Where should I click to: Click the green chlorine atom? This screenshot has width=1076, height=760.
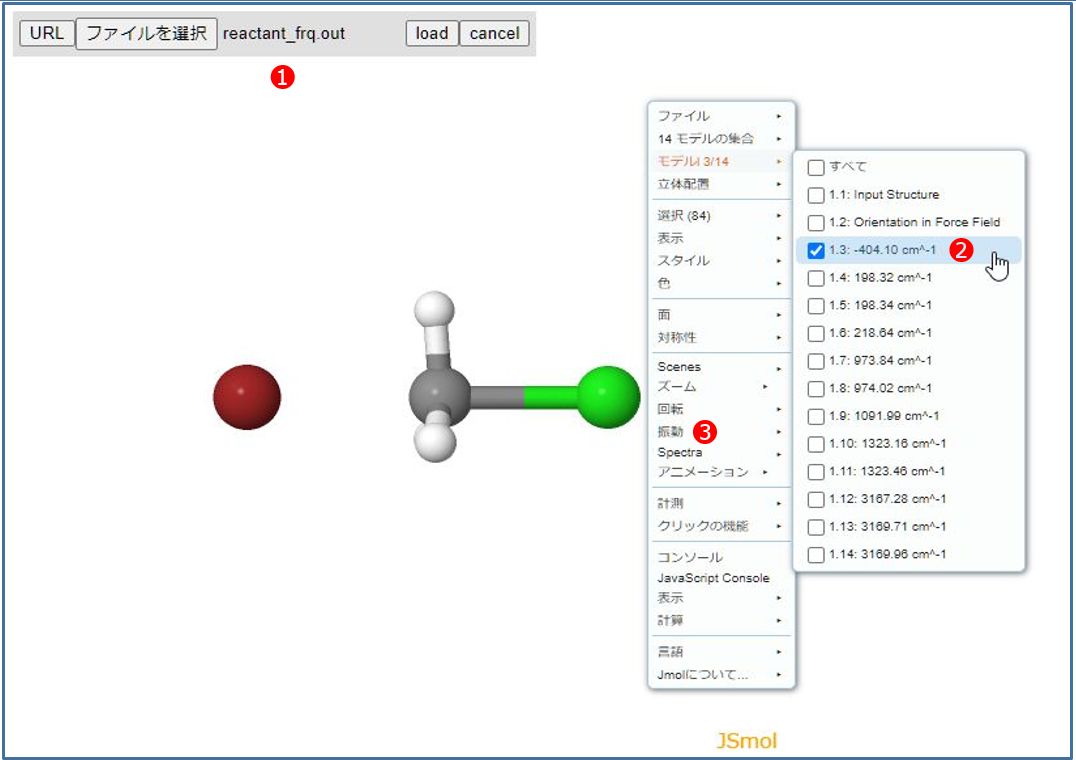[609, 397]
